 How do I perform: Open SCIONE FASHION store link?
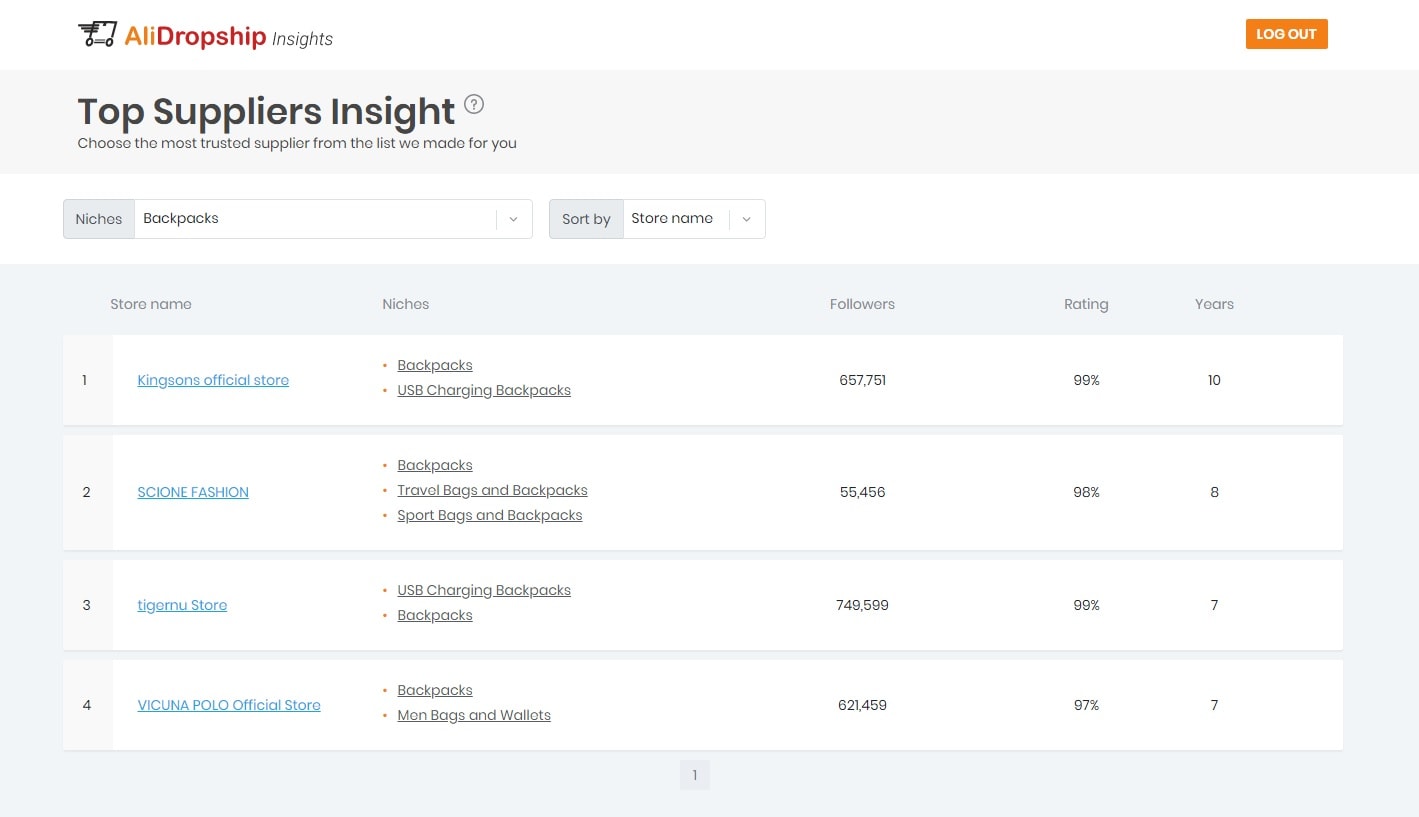[x=193, y=492]
